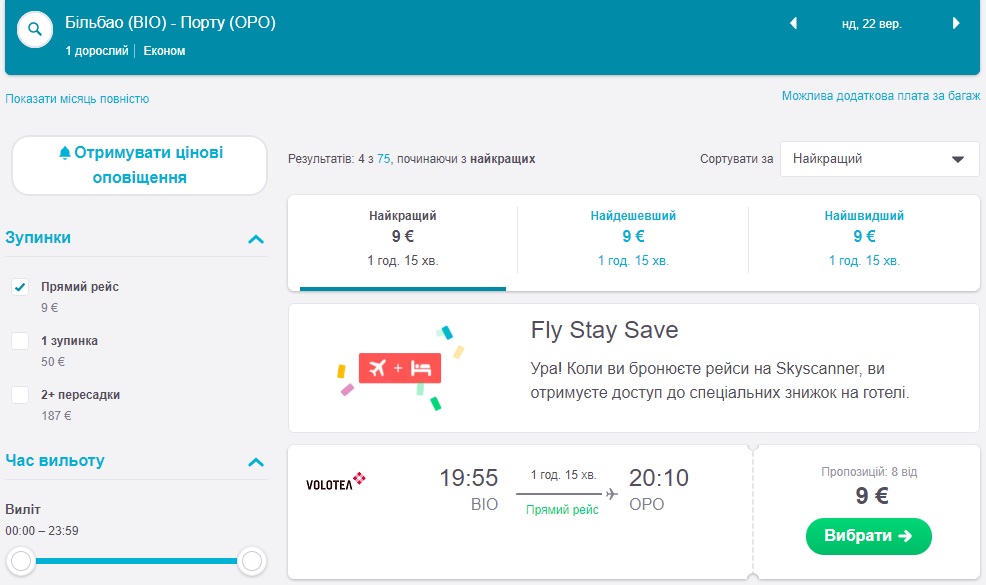986x585 pixels.
Task: Collapse the Час вильоту section
Action: click(x=256, y=462)
